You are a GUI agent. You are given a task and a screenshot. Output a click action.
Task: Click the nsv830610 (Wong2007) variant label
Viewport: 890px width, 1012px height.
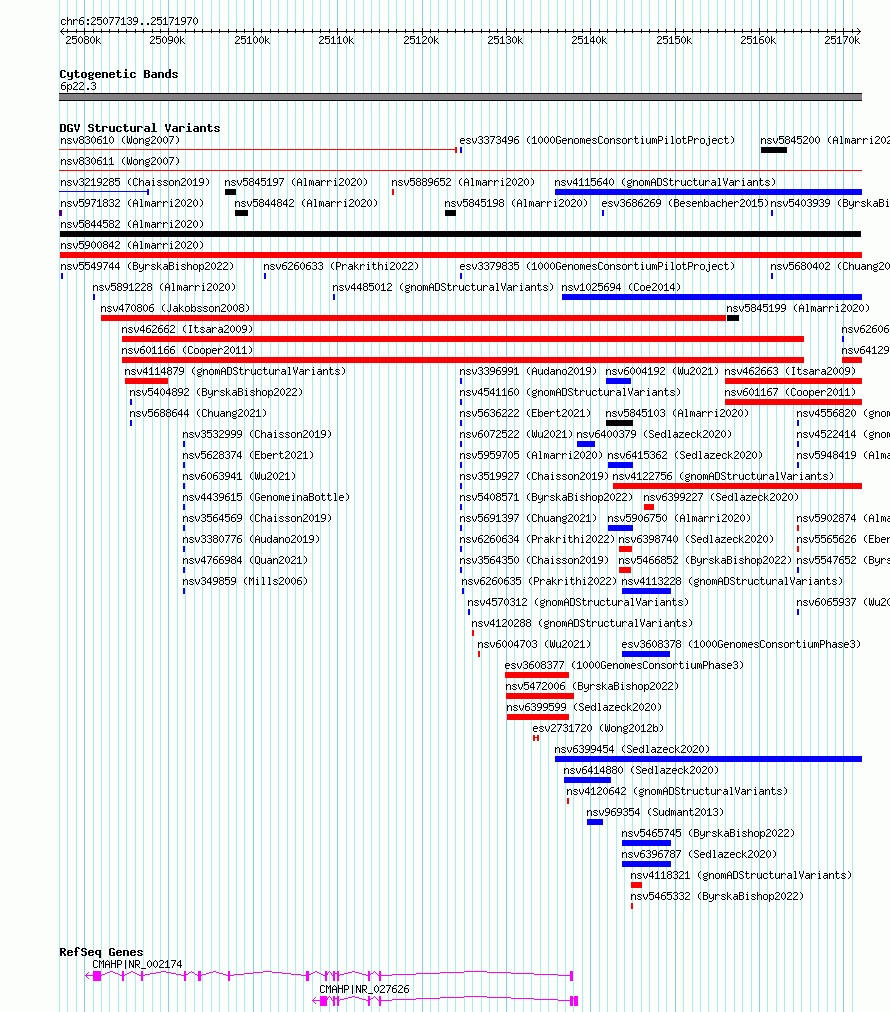pyautogui.click(x=120, y=140)
